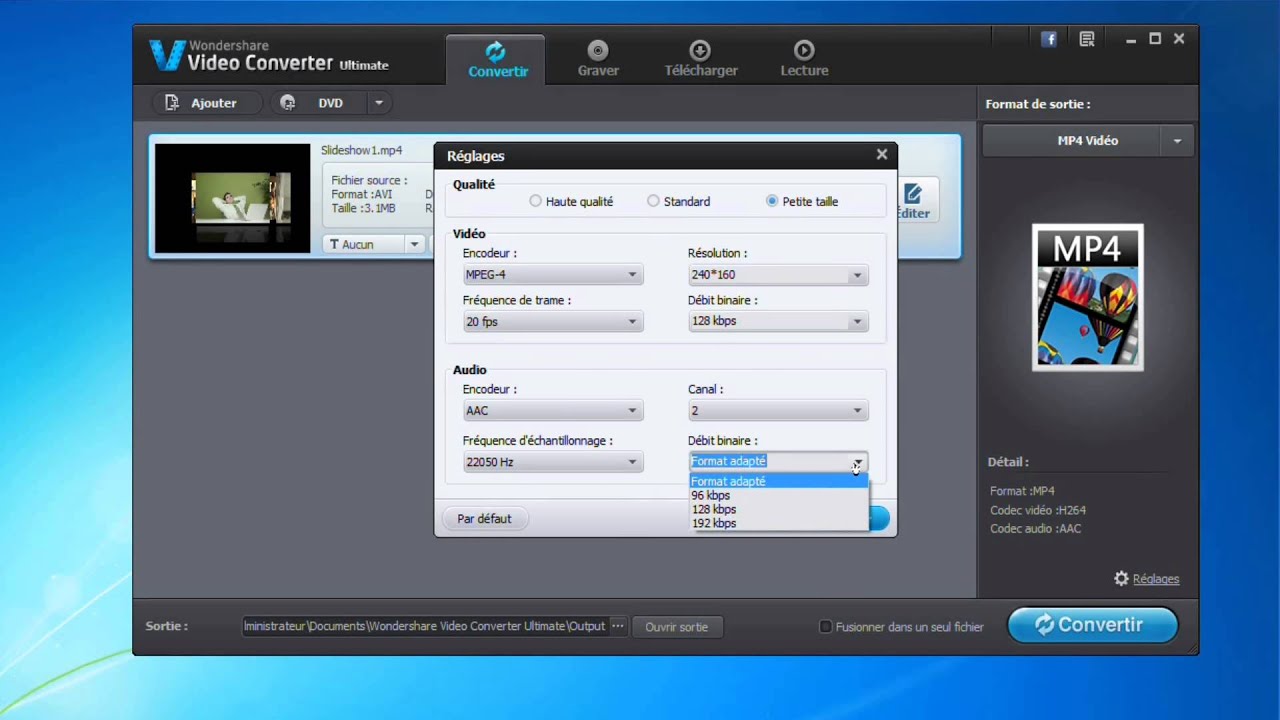This screenshot has width=1280, height=720.
Task: Click the output folder path field
Action: pos(424,626)
